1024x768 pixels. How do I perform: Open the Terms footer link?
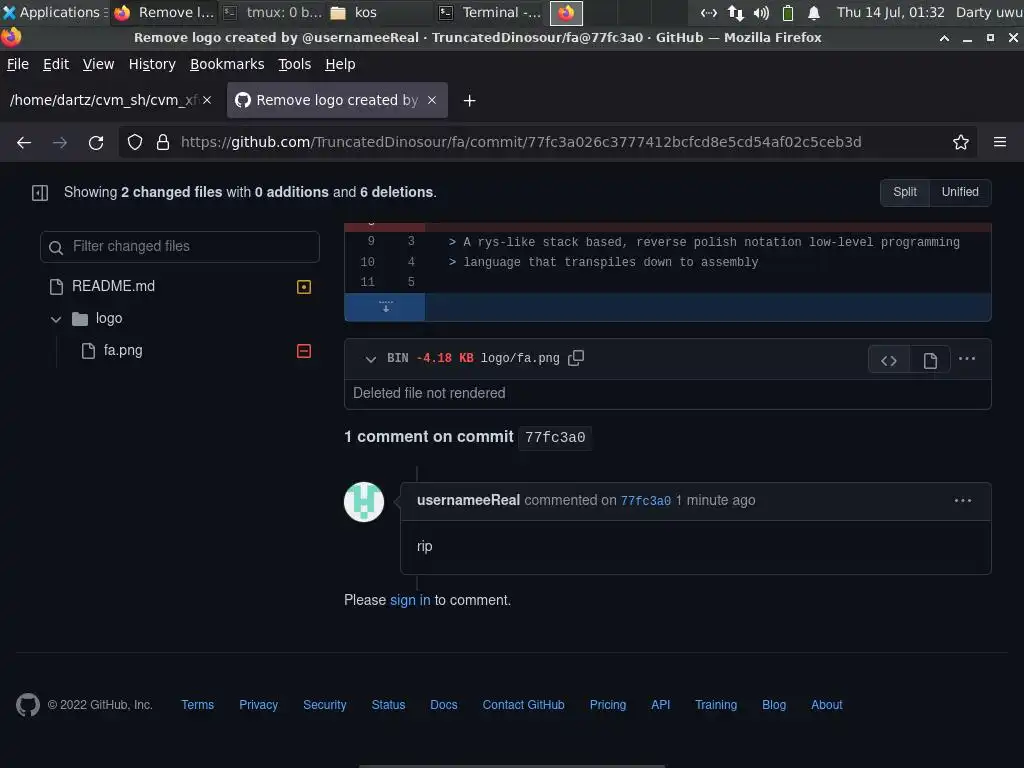[197, 705]
